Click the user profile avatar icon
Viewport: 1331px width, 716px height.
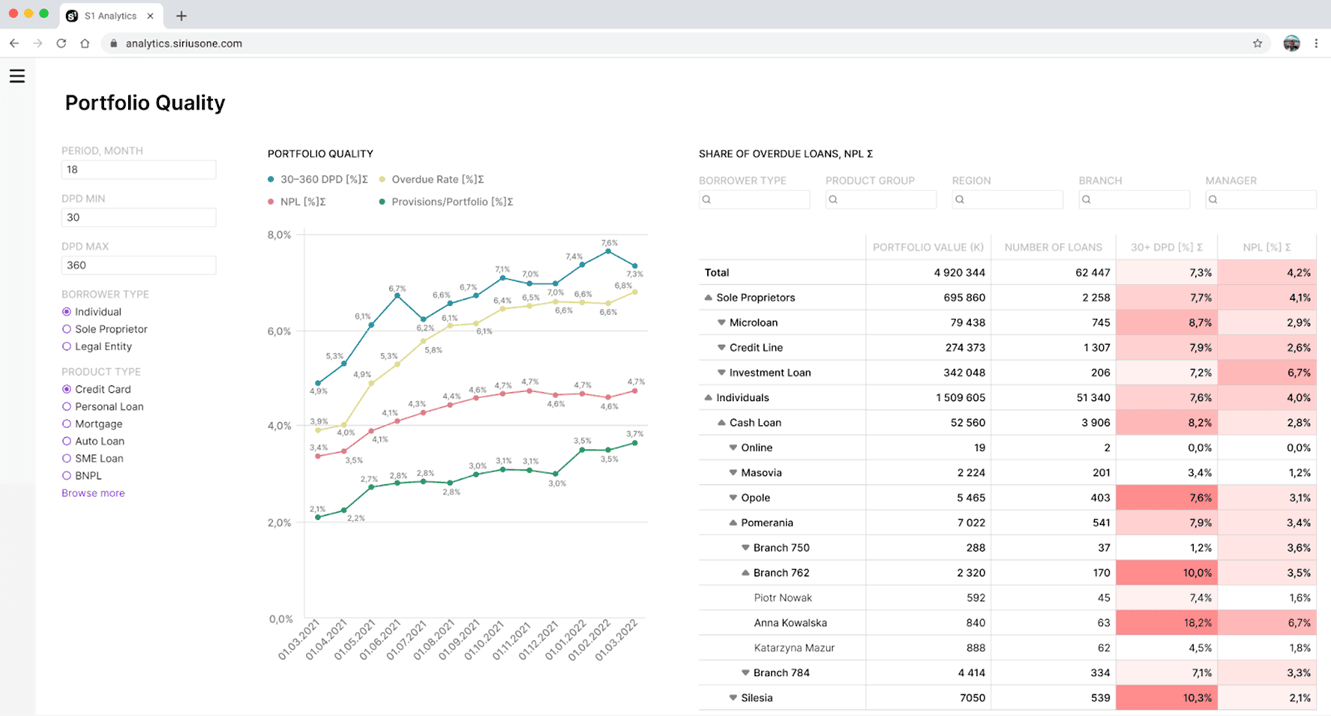click(1291, 43)
